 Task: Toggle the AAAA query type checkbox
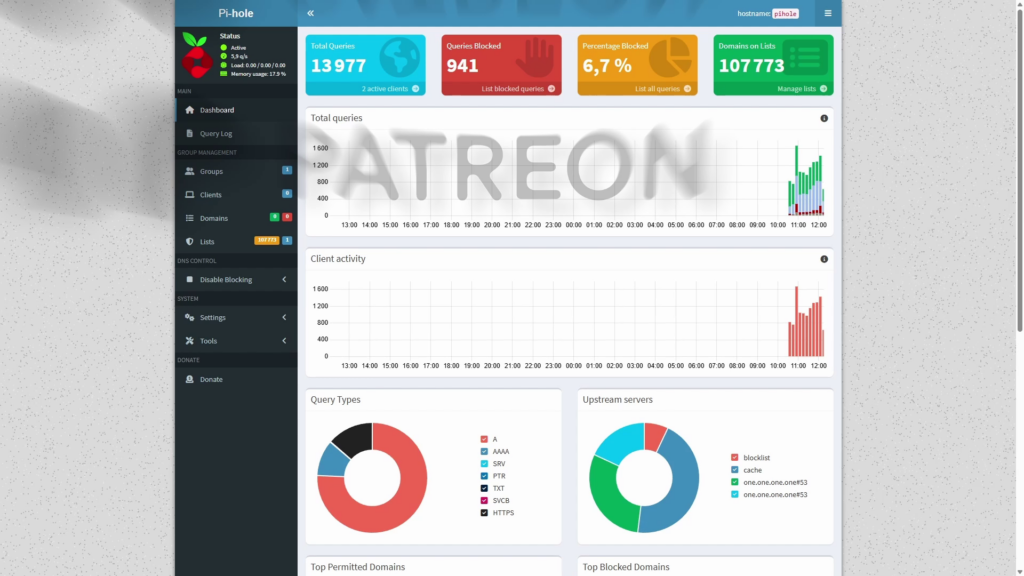[x=484, y=451]
